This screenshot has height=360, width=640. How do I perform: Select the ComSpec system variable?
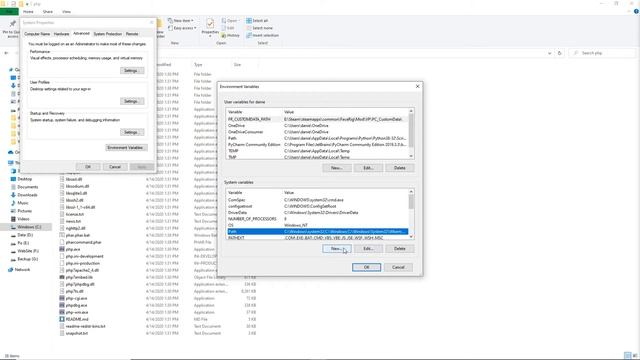click(x=317, y=200)
